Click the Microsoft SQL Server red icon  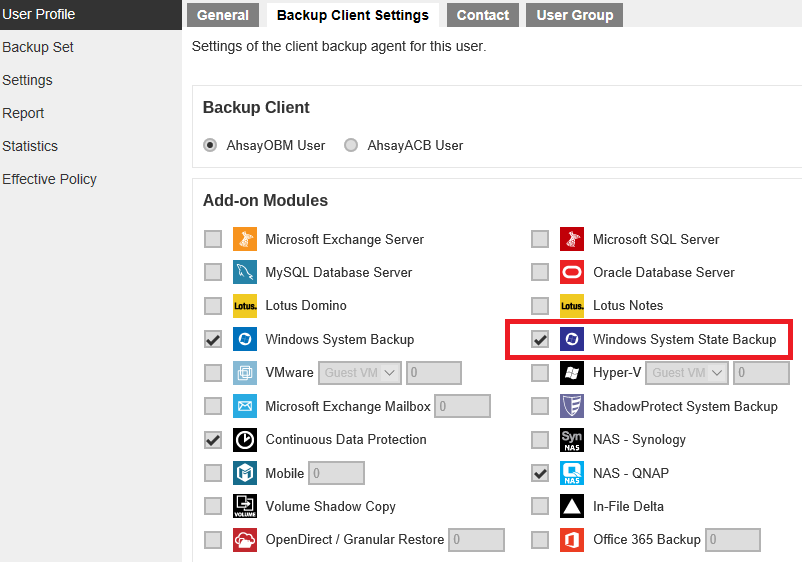point(572,239)
